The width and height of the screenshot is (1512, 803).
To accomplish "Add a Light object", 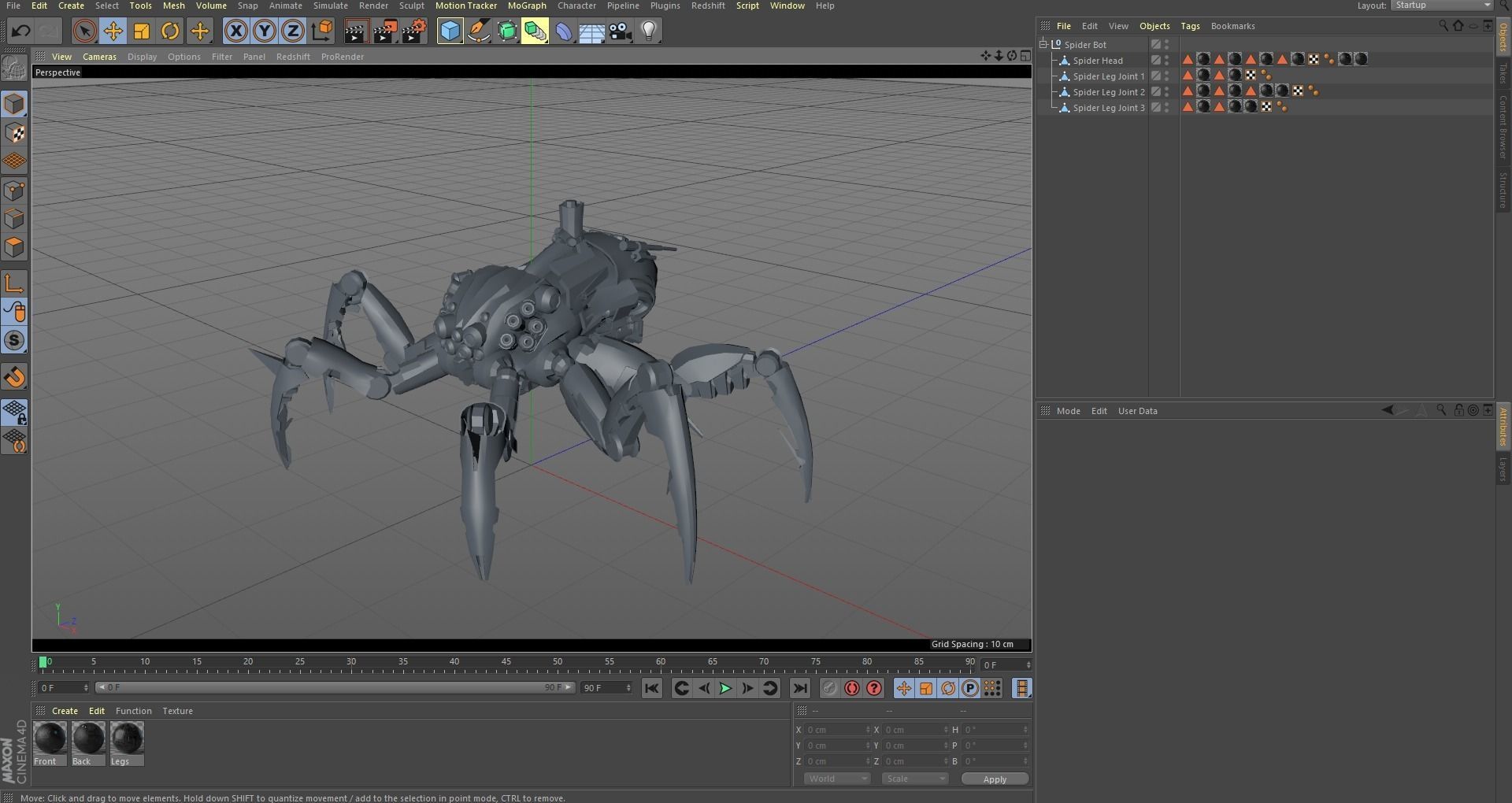I will point(649,31).
